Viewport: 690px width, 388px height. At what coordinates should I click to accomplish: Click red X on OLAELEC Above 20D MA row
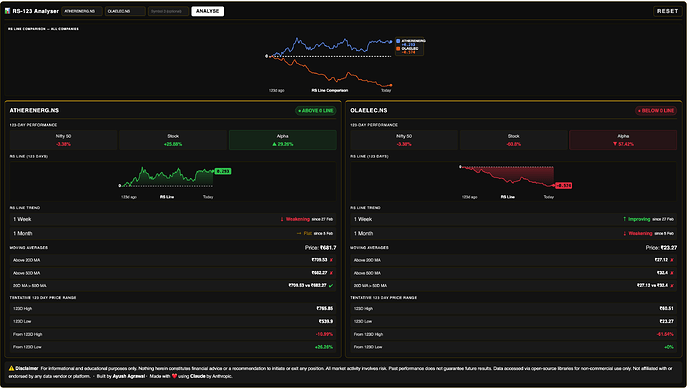(x=672, y=260)
